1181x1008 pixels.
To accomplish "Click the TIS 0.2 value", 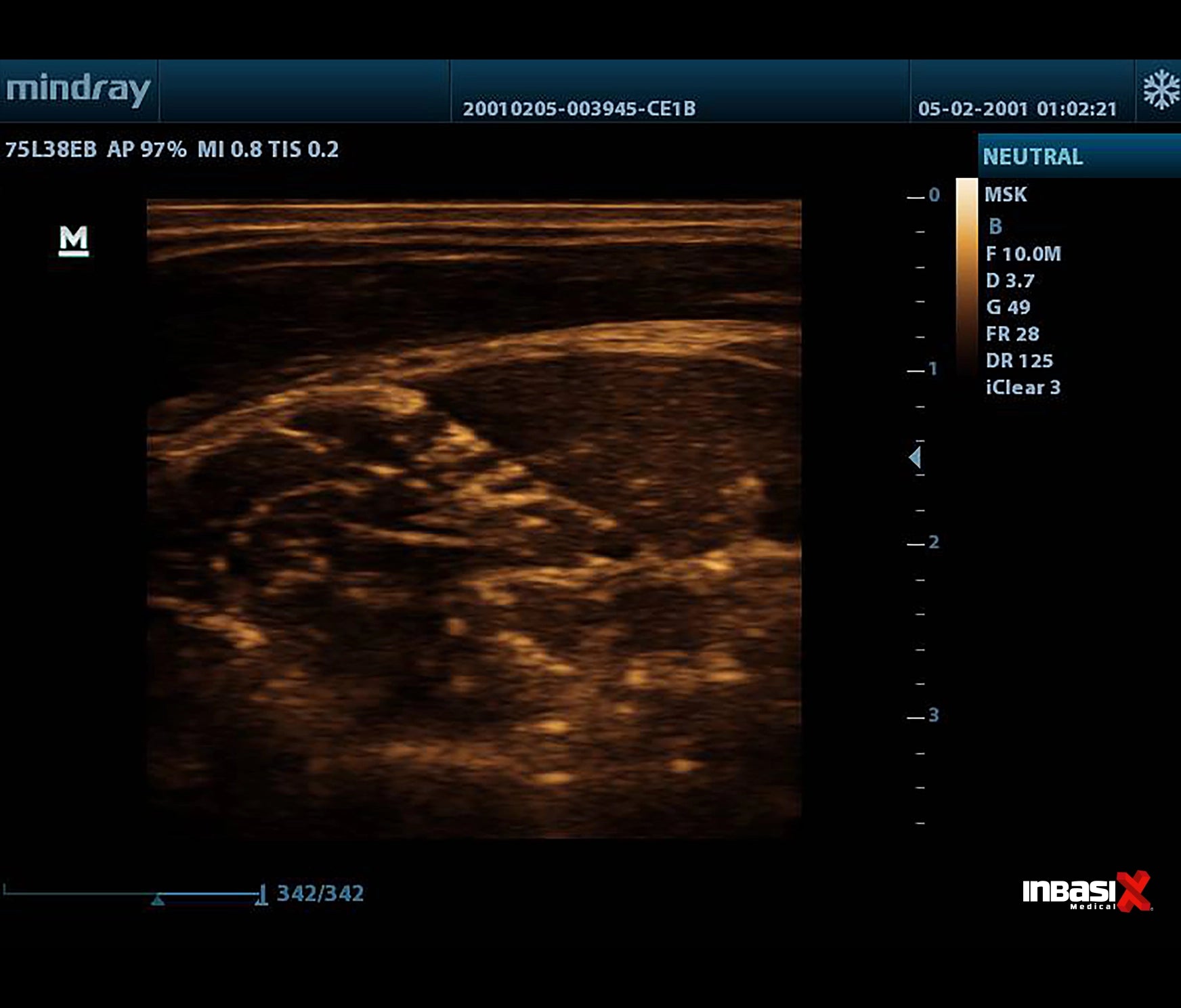I will 303,149.
